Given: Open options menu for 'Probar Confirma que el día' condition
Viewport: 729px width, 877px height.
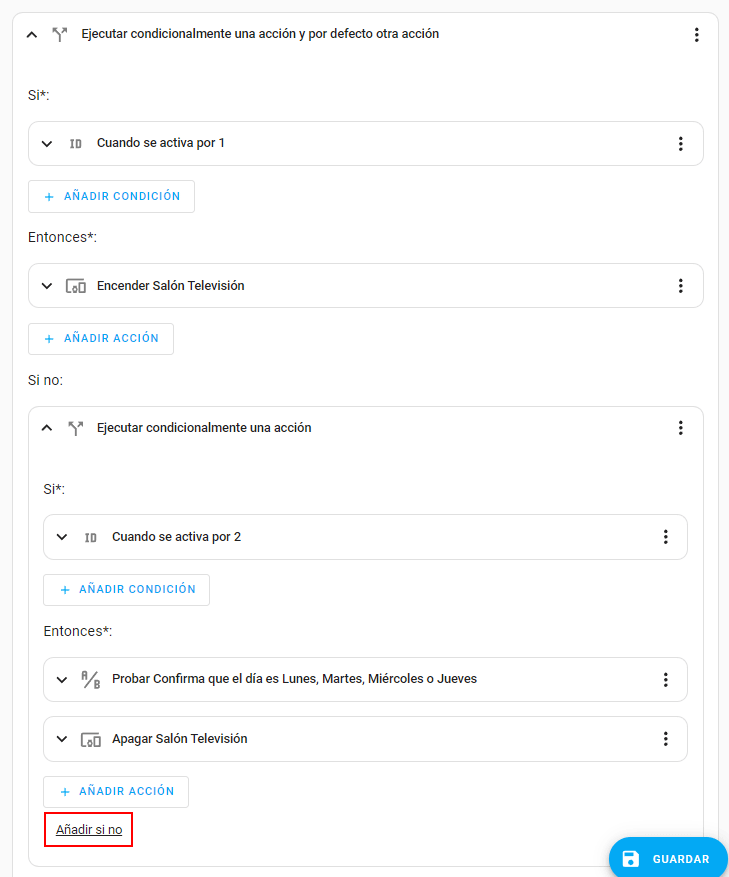Looking at the screenshot, I should 666,680.
